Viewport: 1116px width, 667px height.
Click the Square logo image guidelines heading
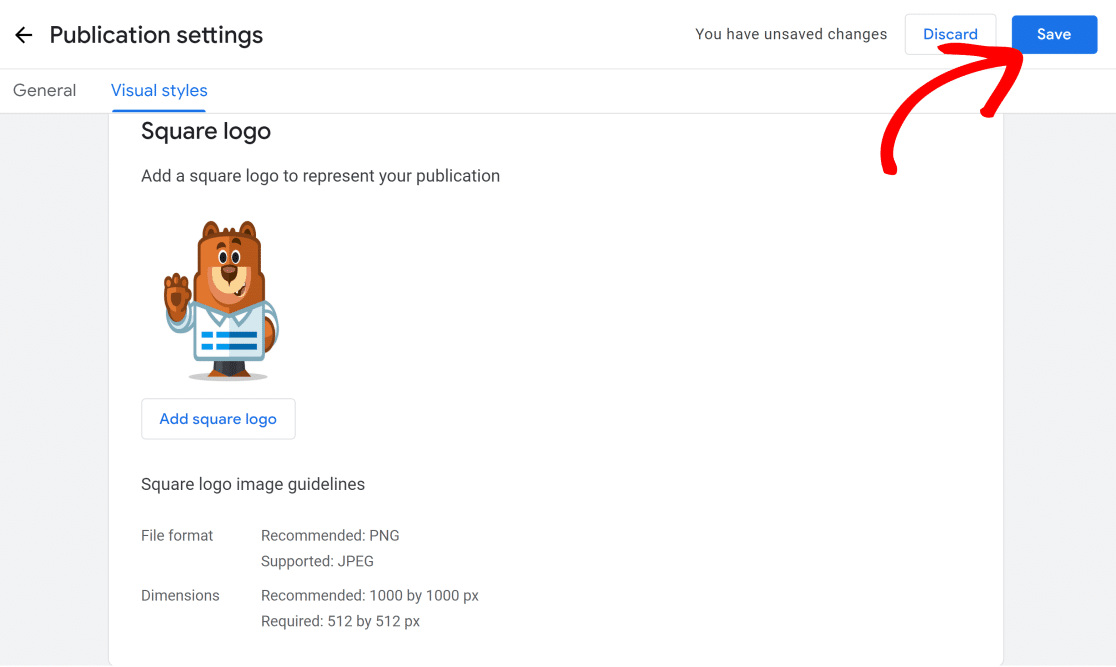click(253, 484)
